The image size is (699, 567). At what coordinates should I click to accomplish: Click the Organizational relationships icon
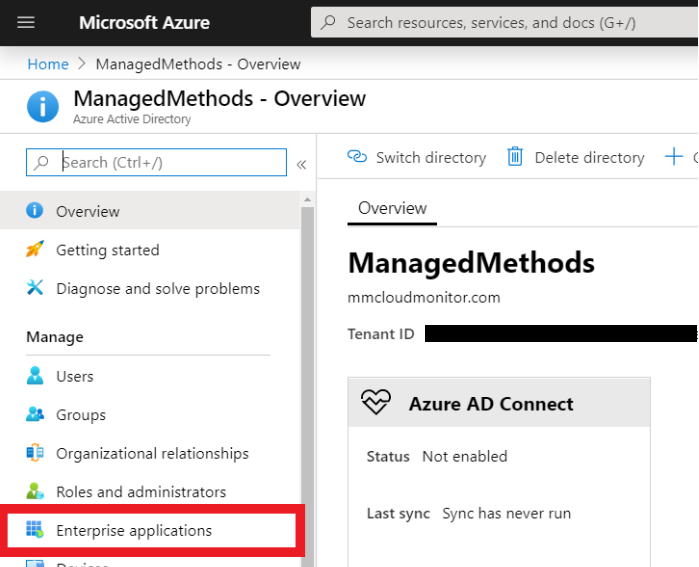(35, 453)
